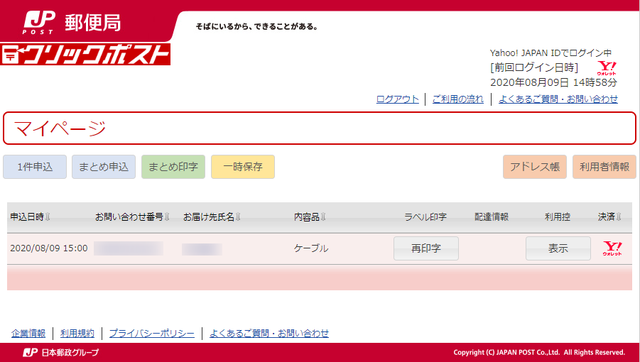Viewport: 640px width, 362px height.
Task: Open 利用者情報 user information
Action: (604, 167)
